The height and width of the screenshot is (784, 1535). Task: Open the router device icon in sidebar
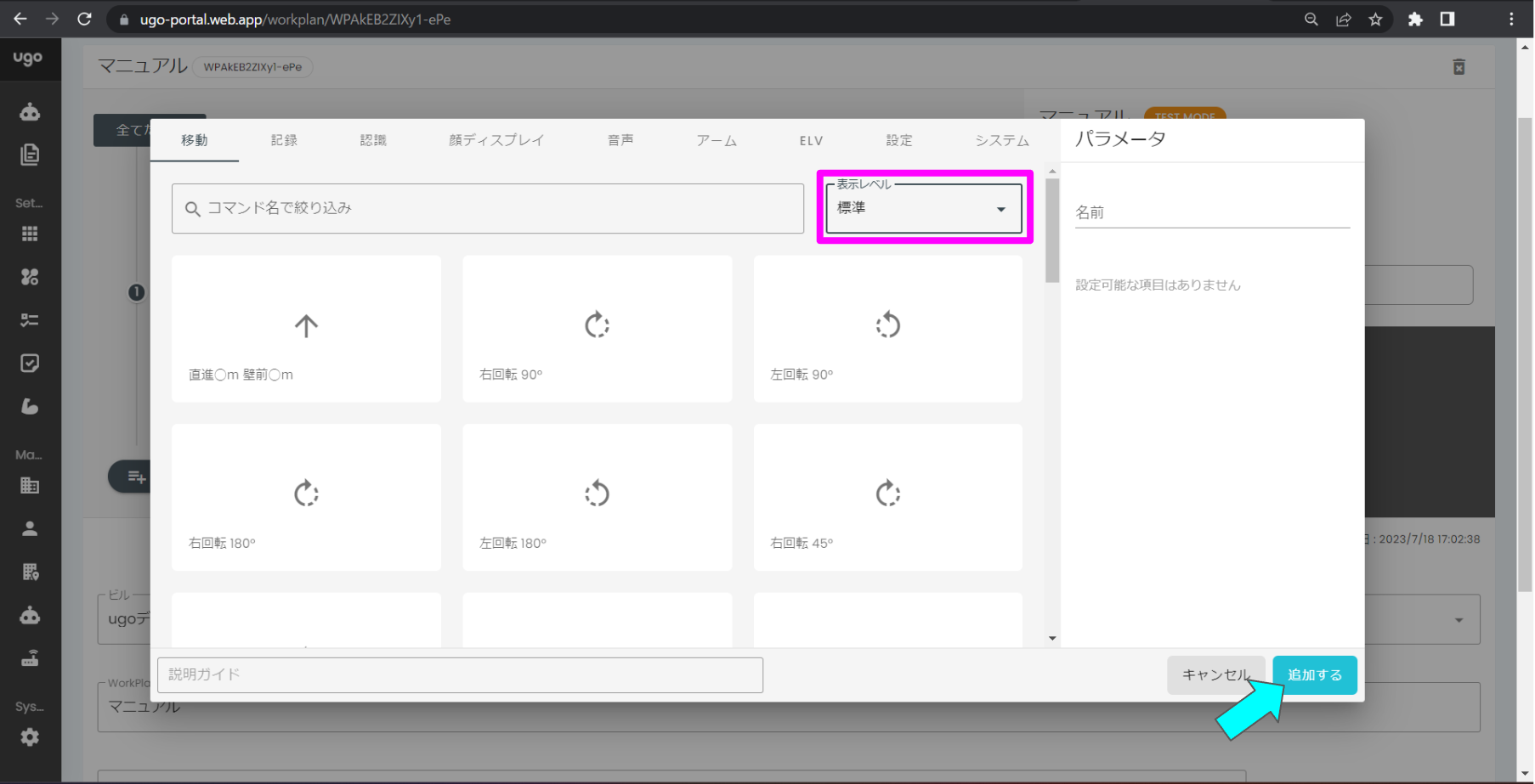pyautogui.click(x=30, y=658)
